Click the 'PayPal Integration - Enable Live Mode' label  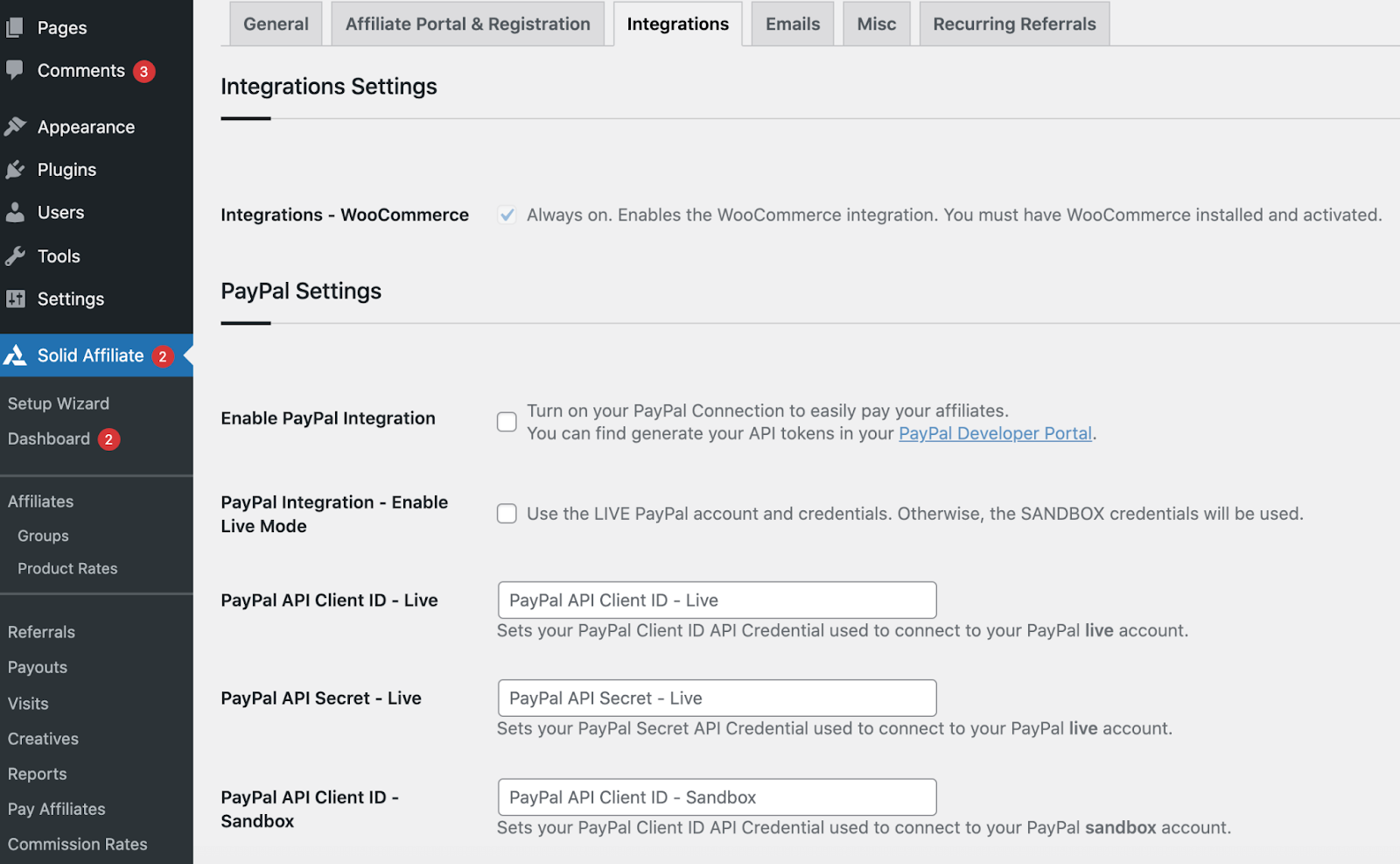pos(334,514)
